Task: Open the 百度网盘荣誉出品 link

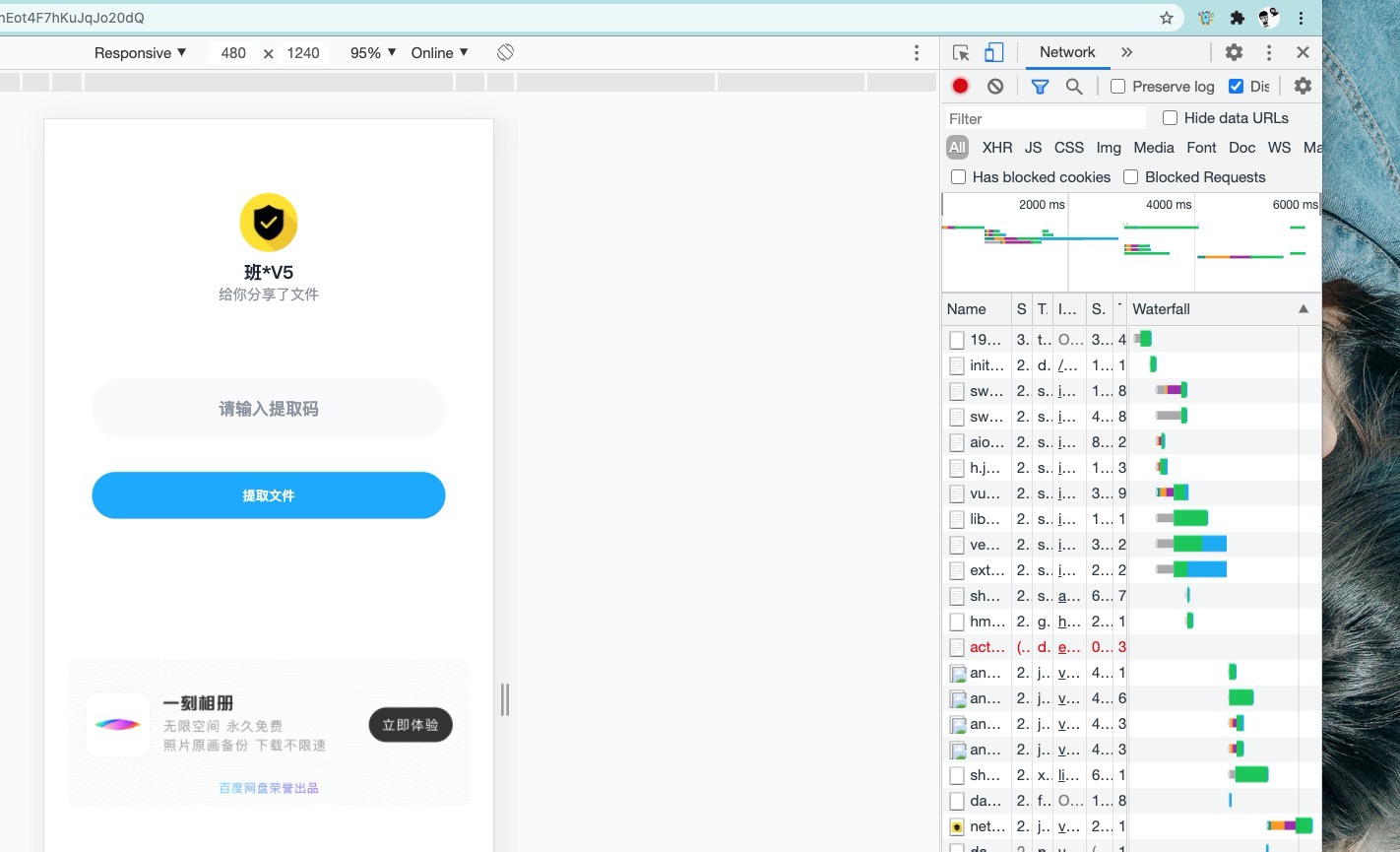Action: click(269, 788)
